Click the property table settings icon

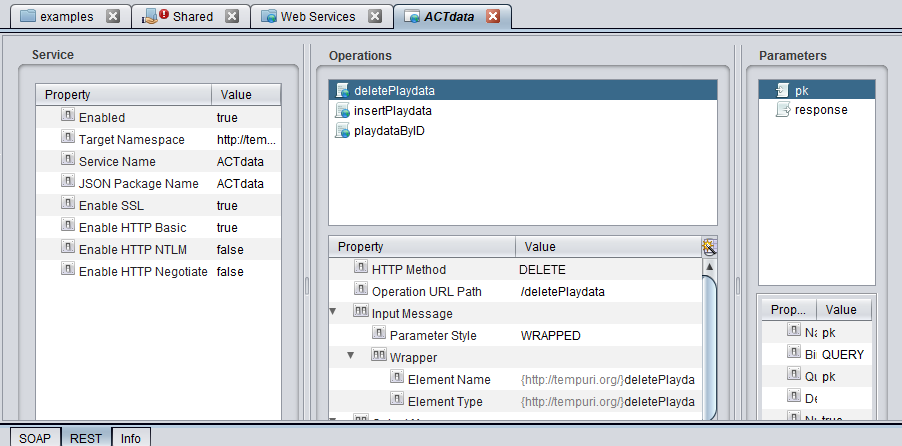709,247
